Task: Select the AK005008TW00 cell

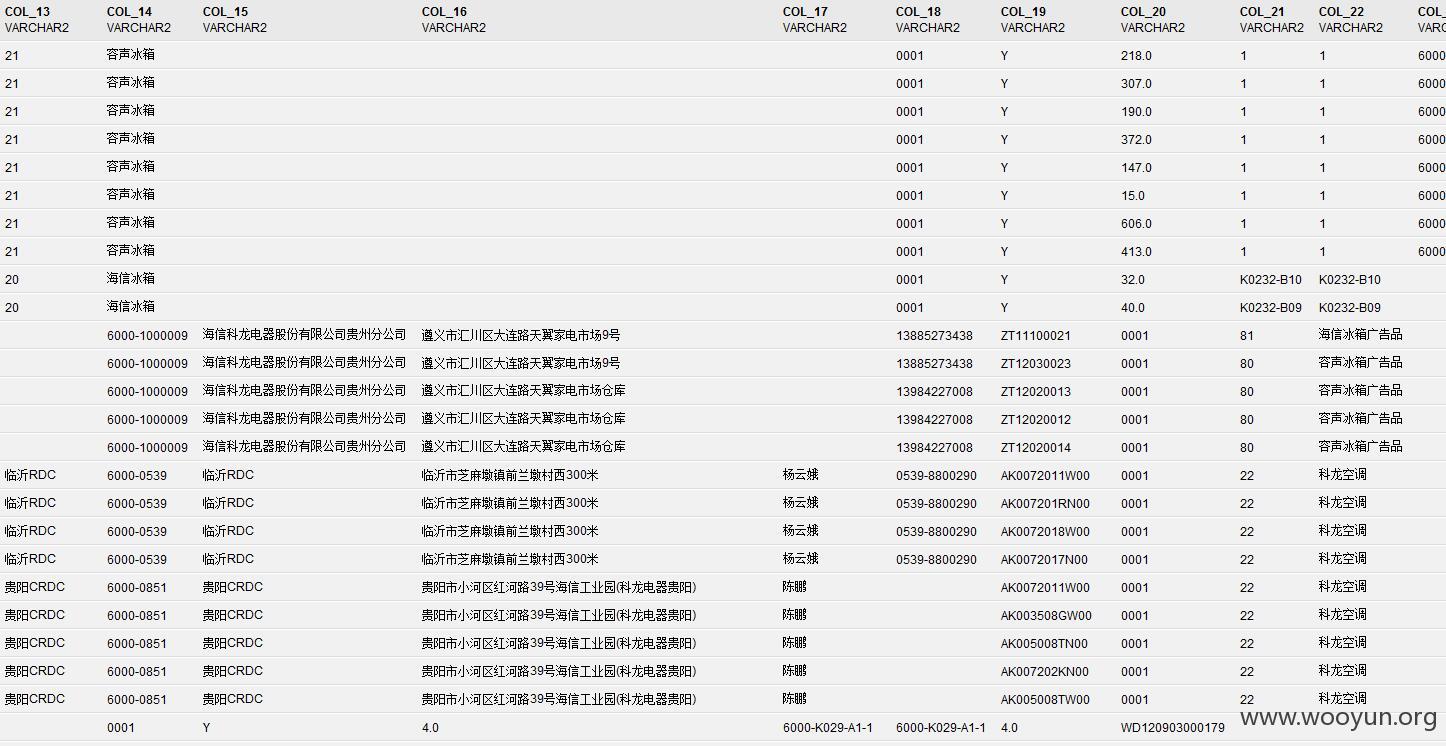Action: point(1046,700)
